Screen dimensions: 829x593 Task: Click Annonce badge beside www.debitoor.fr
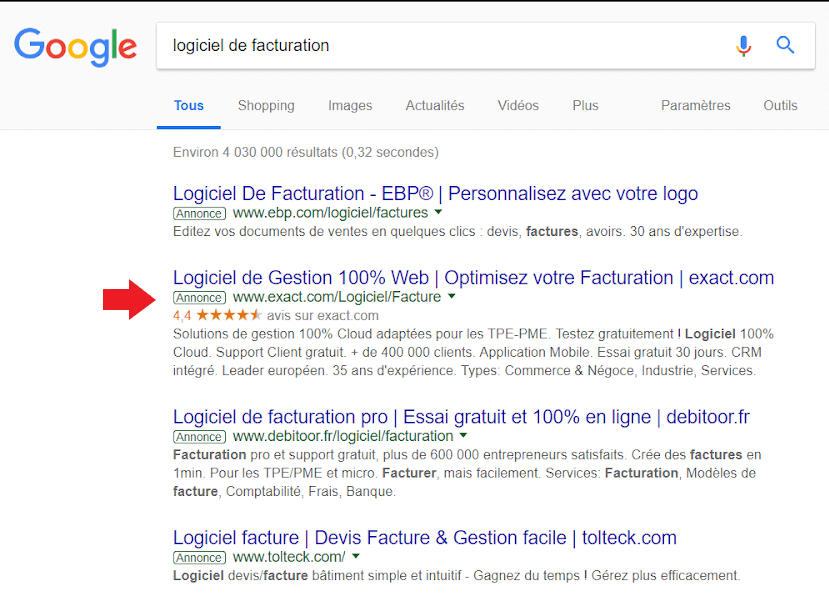pyautogui.click(x=199, y=437)
